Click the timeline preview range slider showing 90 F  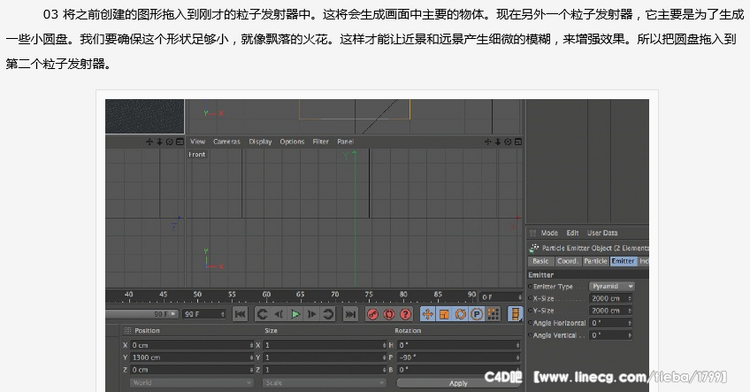pyautogui.click(x=142, y=314)
